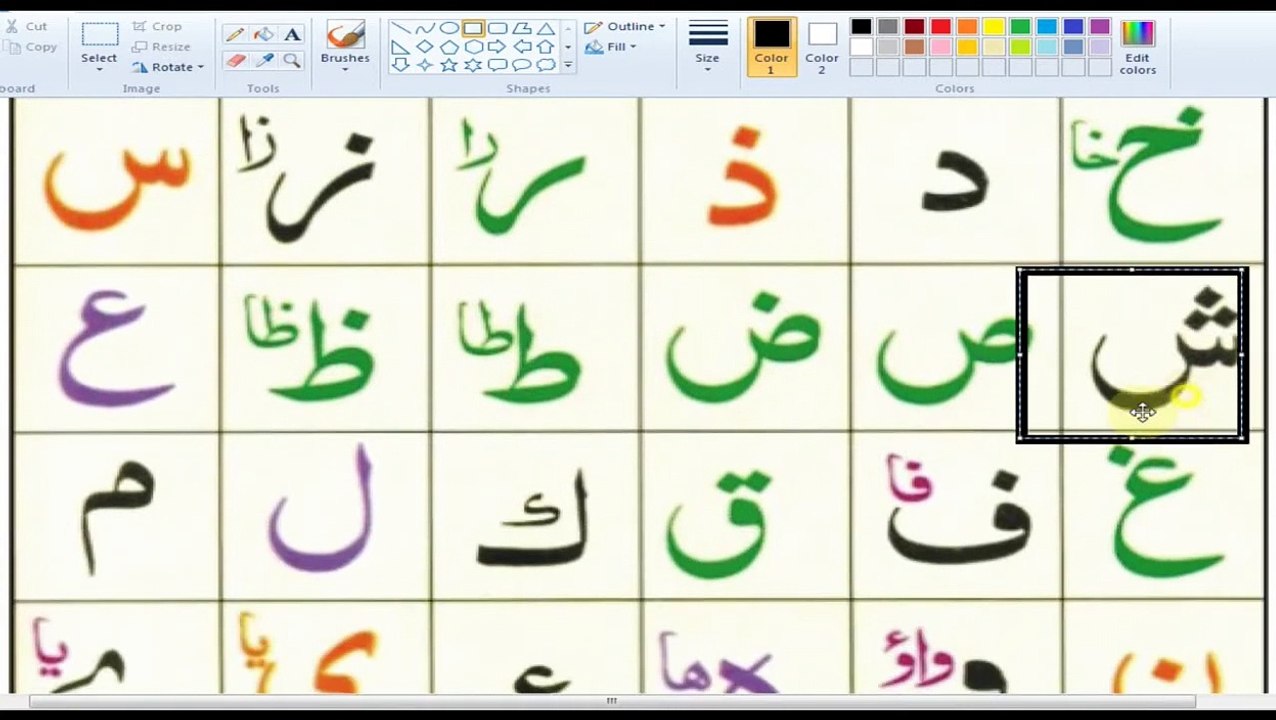Viewport: 1276px width, 720px height.
Task: Pick the indigo blue color swatch
Action: click(x=1073, y=27)
